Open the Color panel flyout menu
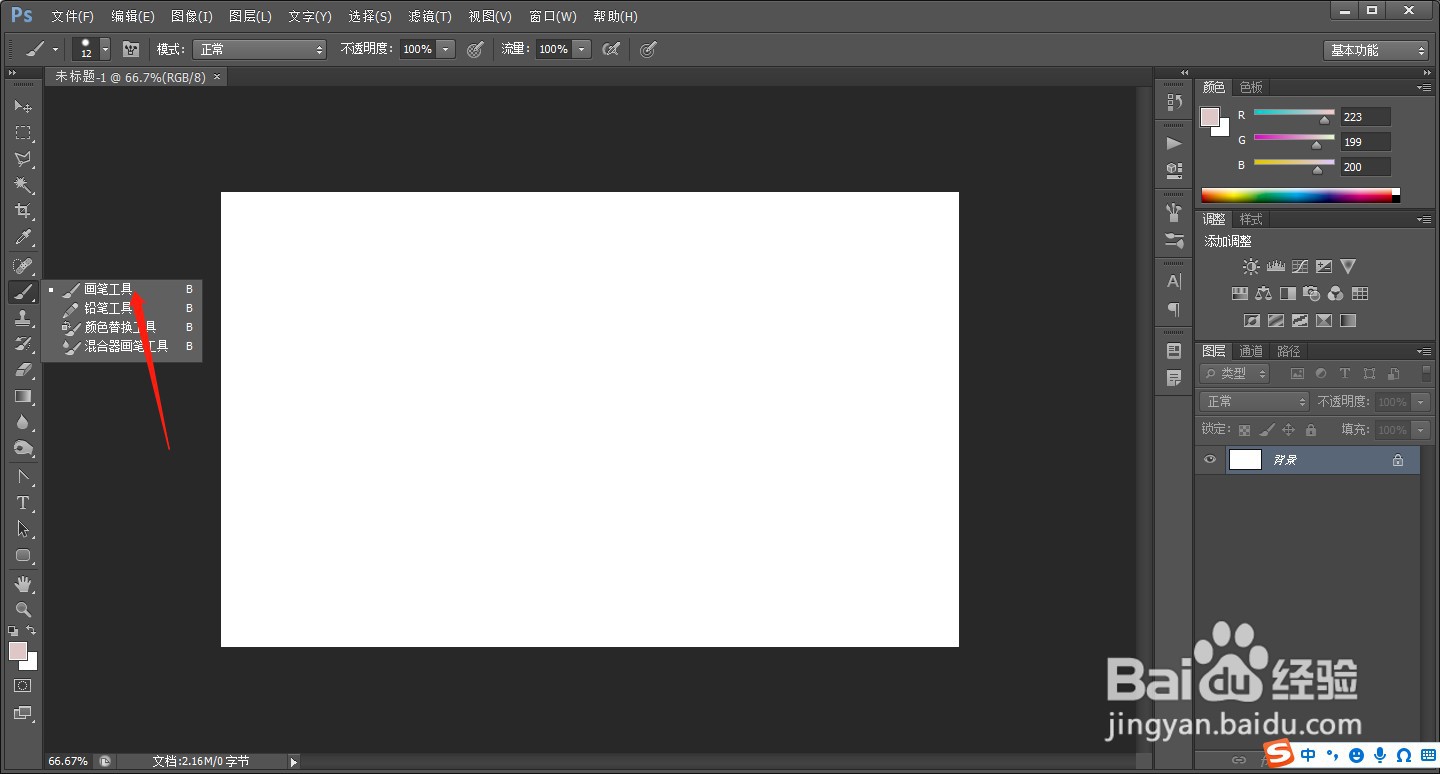 point(1424,87)
